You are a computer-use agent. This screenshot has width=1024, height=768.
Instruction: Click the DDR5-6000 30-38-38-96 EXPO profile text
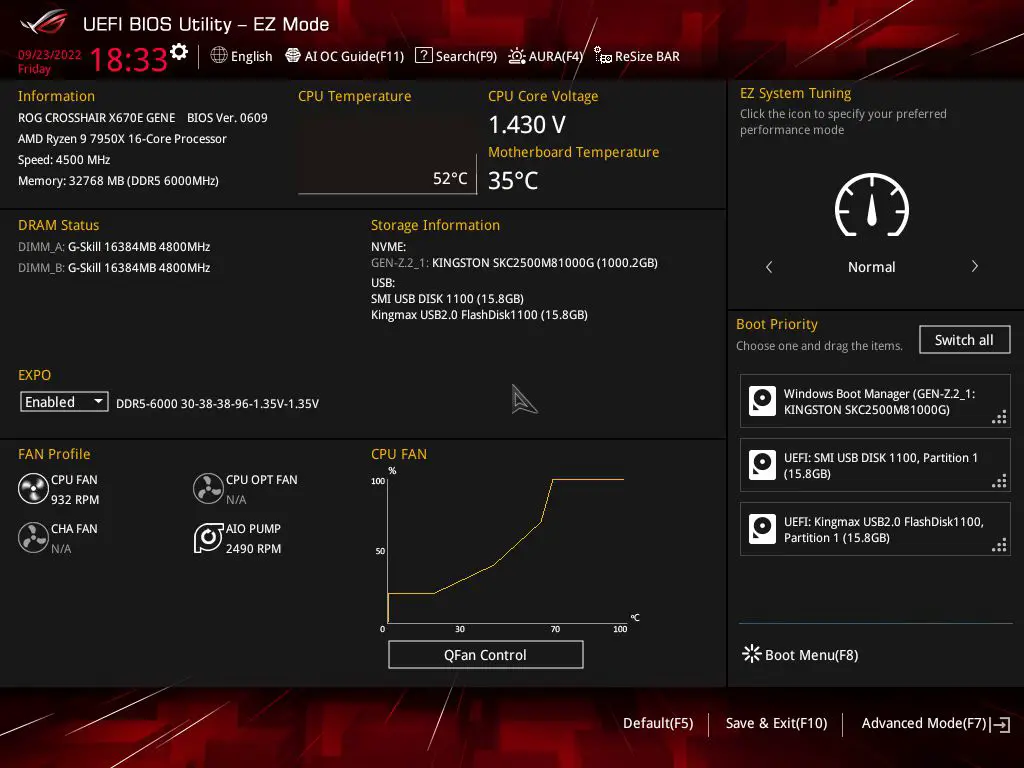coord(217,404)
